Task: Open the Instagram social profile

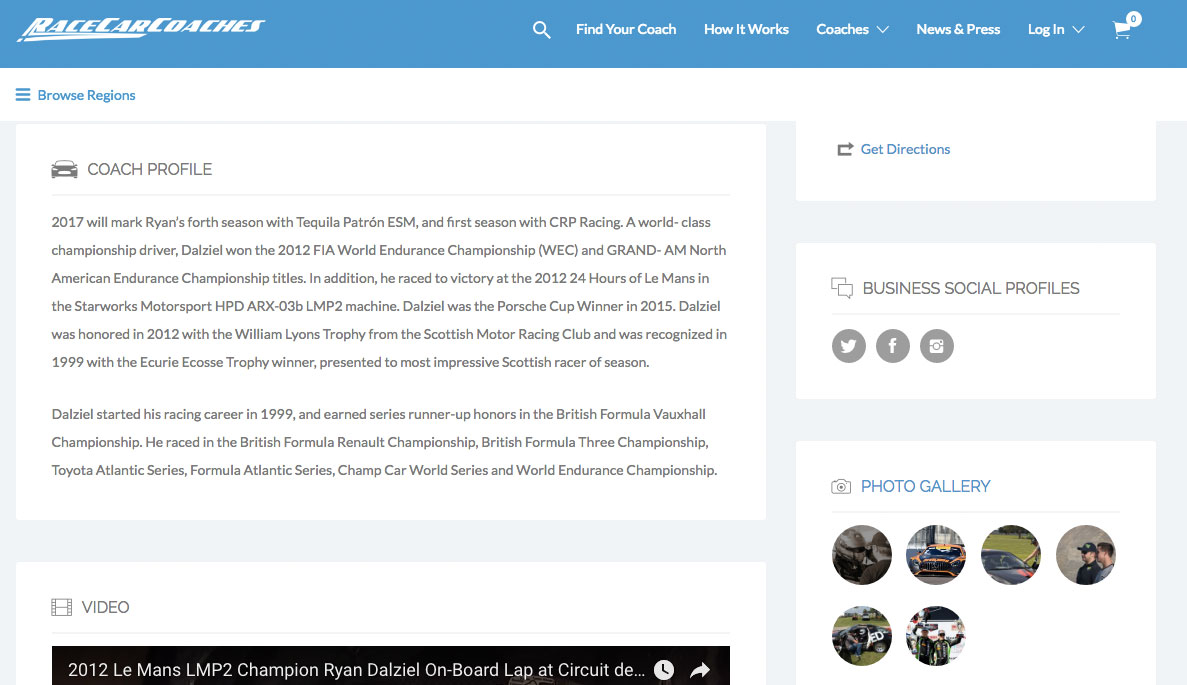Action: pos(936,346)
